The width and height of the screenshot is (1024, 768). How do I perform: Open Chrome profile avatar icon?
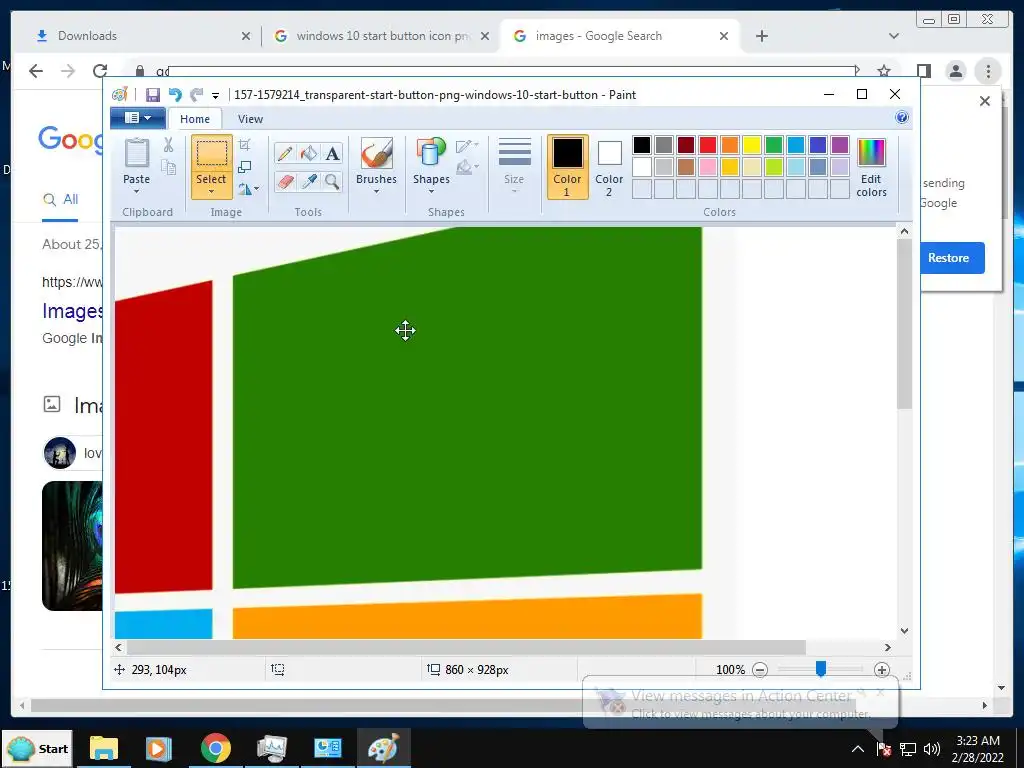pyautogui.click(x=956, y=71)
